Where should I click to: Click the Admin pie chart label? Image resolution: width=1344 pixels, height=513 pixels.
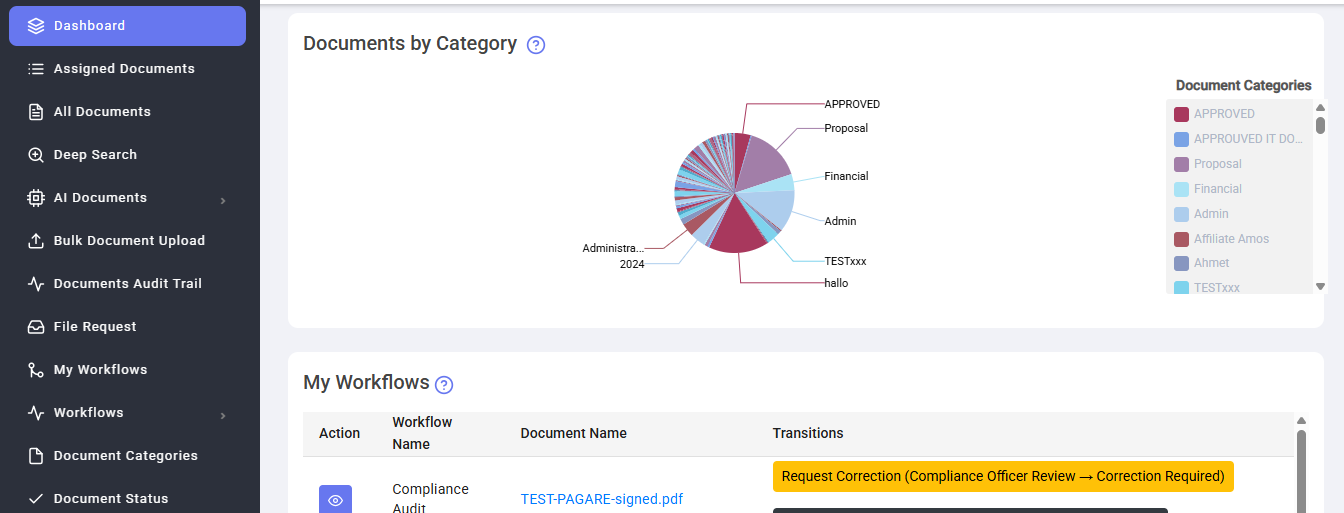click(840, 221)
